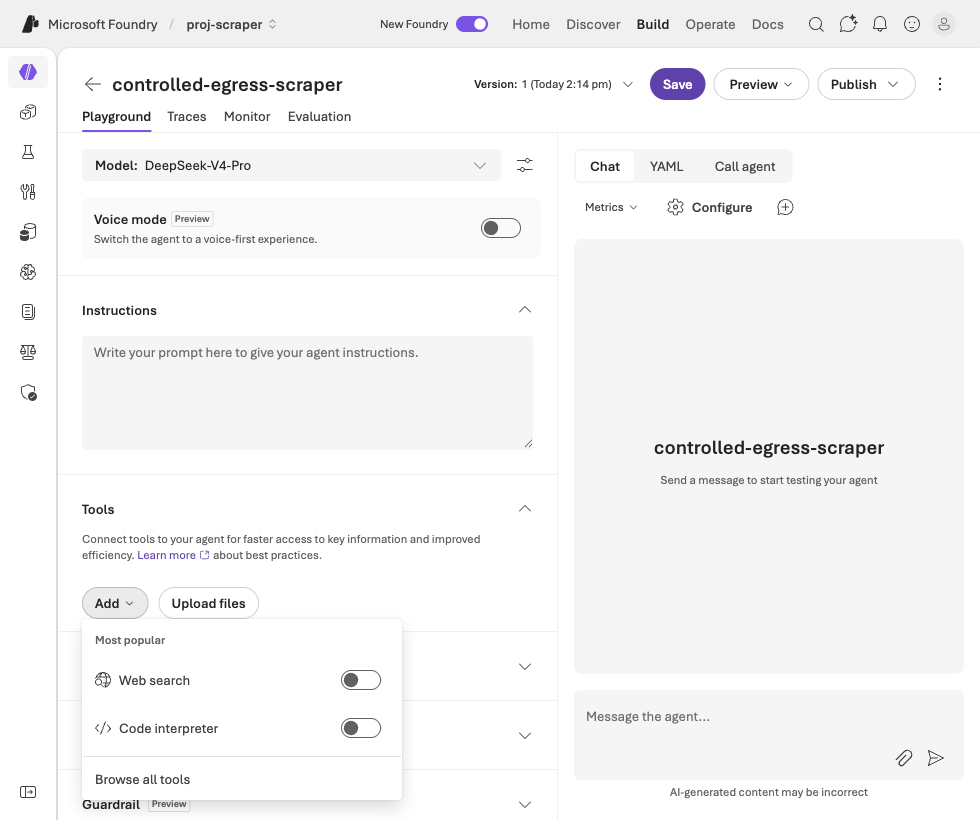Viewport: 980px width, 820px height.
Task: Go to Home in top navigation
Action: coord(531,24)
